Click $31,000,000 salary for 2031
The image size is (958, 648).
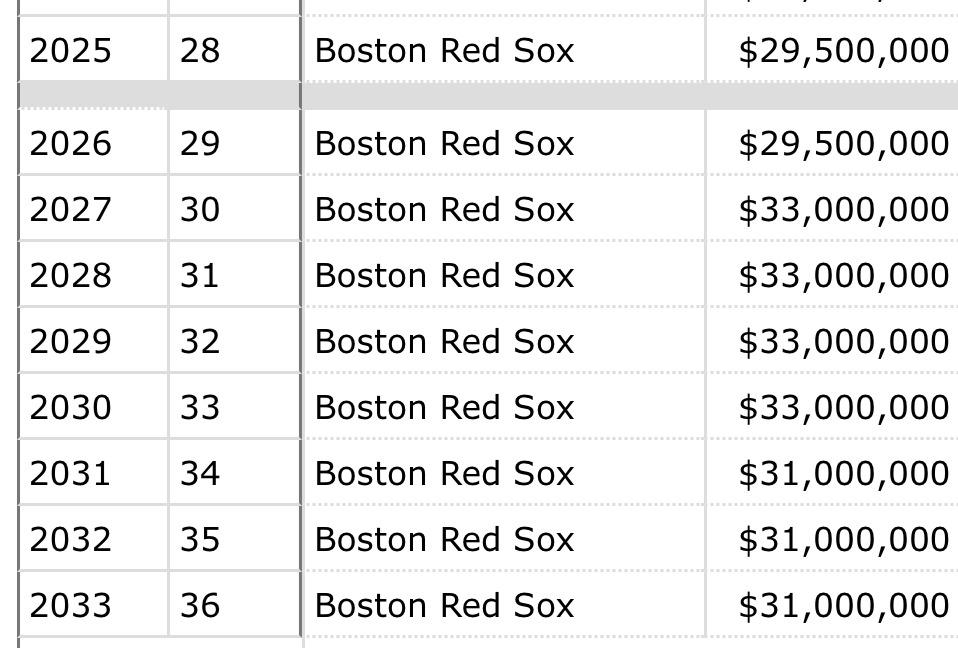[x=843, y=474]
